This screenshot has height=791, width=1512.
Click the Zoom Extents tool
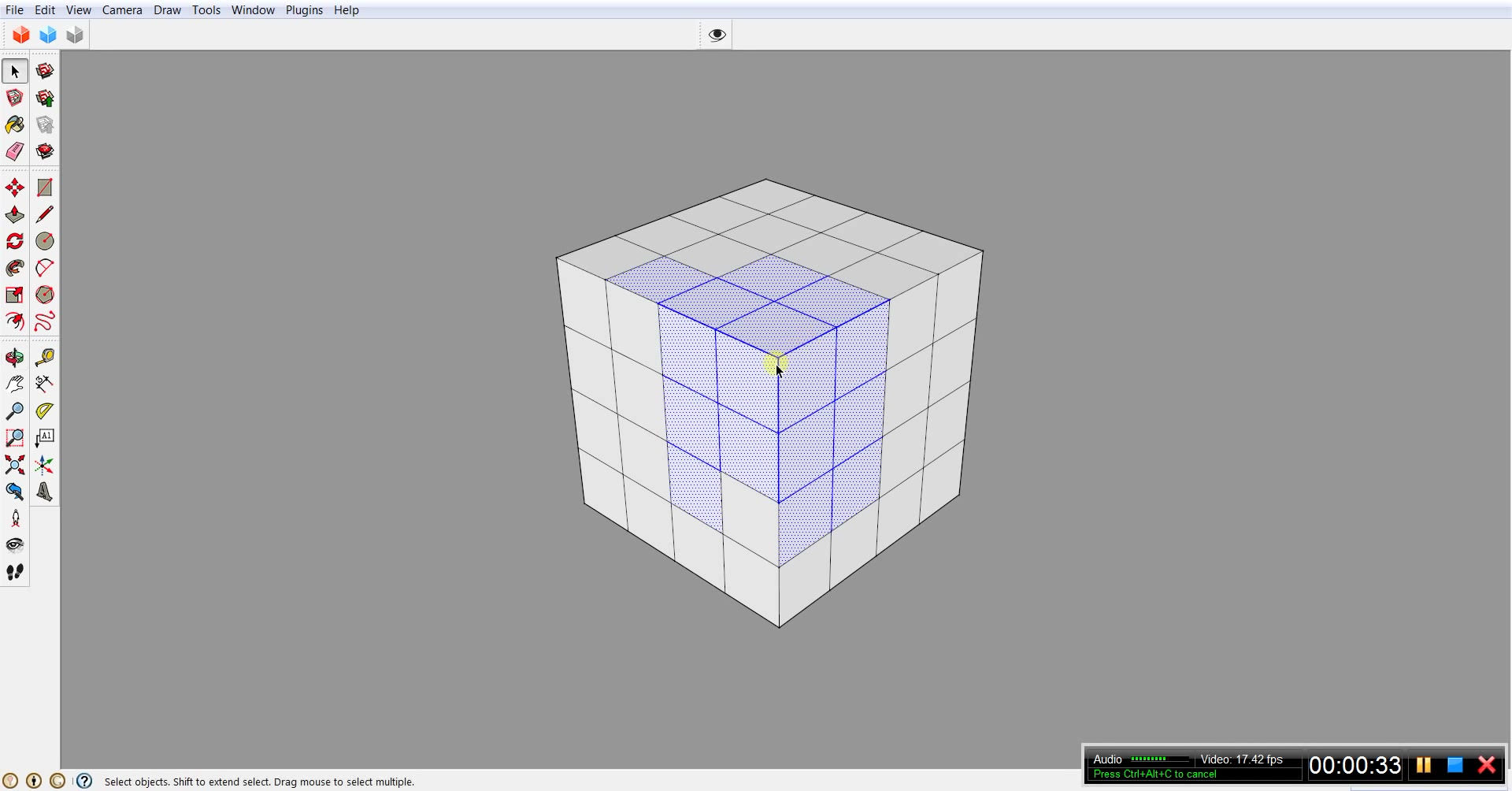click(15, 465)
